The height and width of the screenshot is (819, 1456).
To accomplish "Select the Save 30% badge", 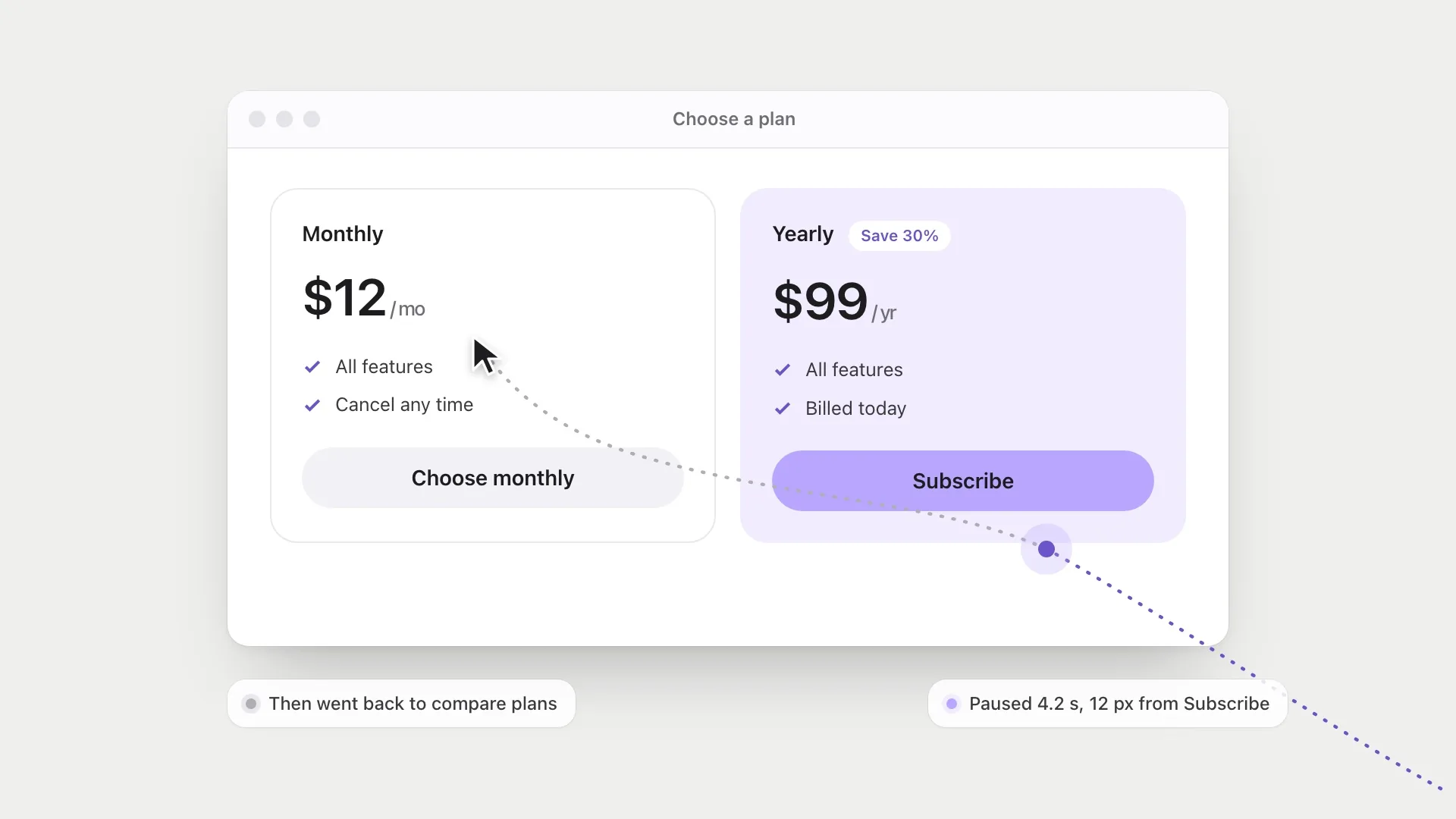I will (x=899, y=236).
